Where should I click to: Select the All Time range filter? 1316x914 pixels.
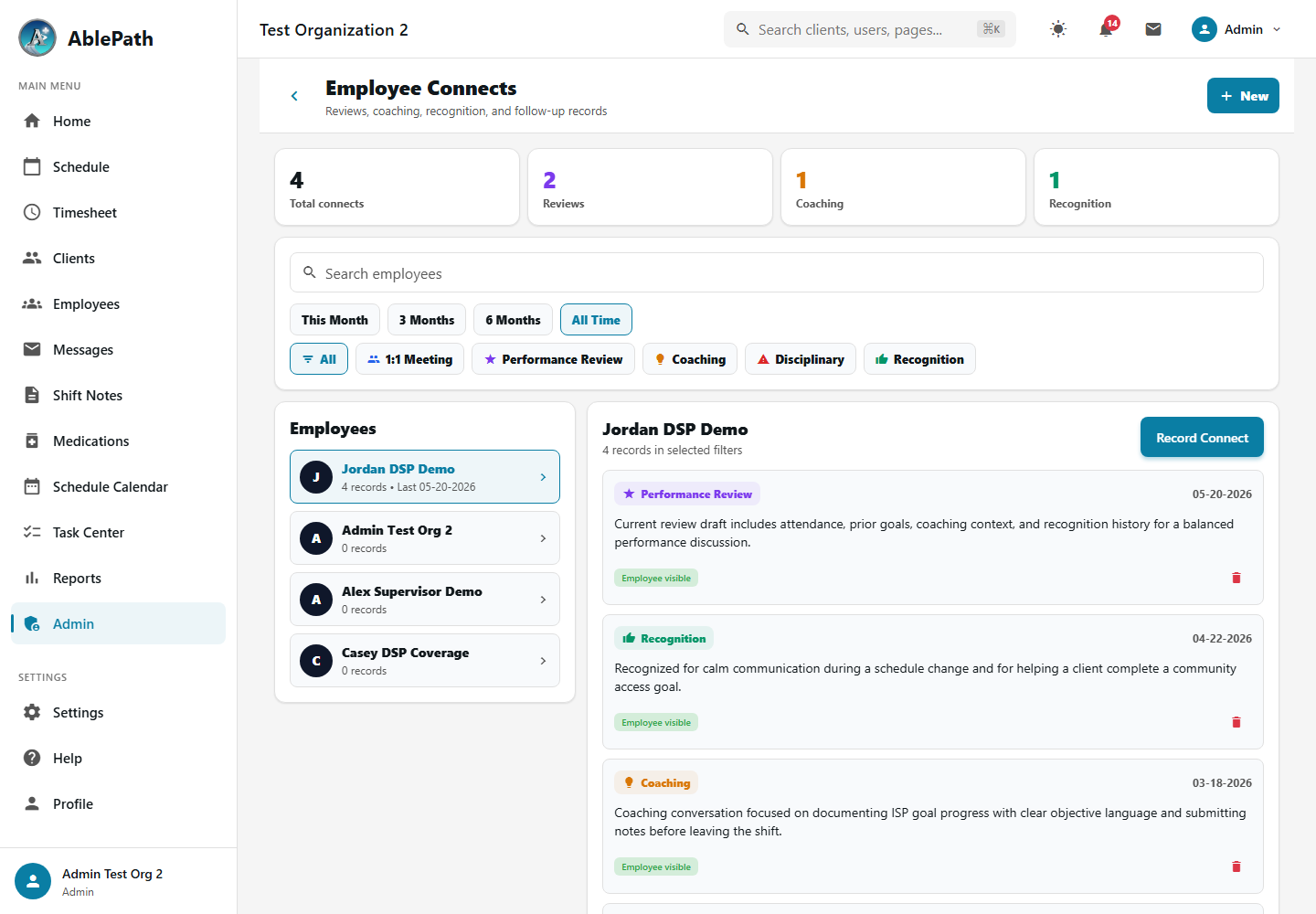coord(596,320)
